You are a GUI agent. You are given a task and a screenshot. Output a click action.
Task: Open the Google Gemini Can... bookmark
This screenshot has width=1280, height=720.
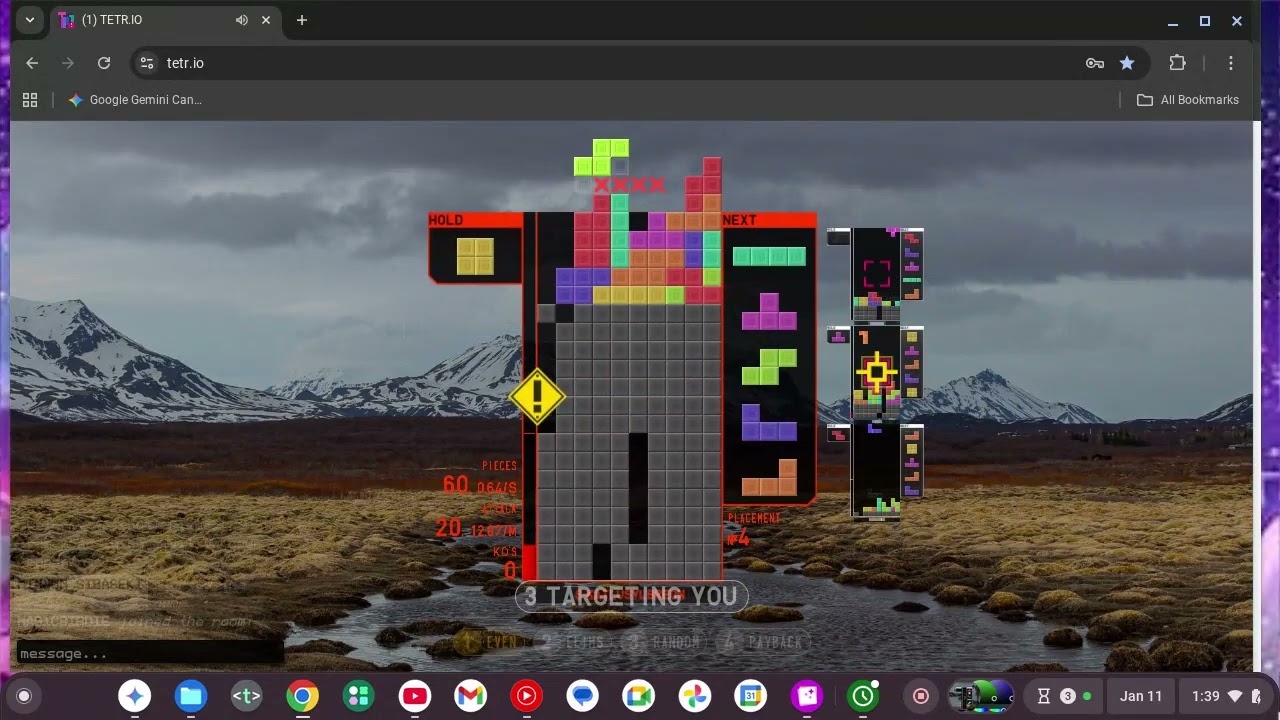click(x=135, y=100)
